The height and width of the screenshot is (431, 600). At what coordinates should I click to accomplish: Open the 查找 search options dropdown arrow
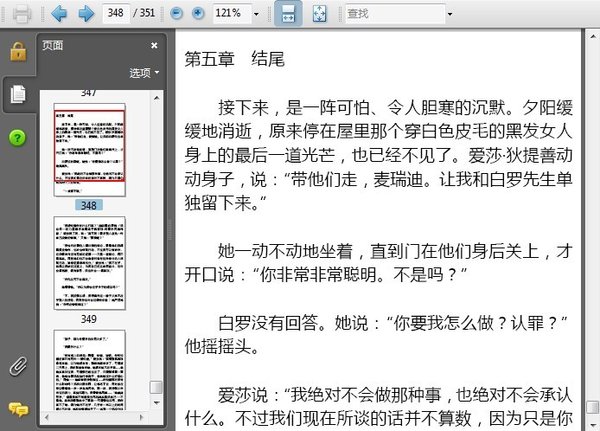(450, 14)
